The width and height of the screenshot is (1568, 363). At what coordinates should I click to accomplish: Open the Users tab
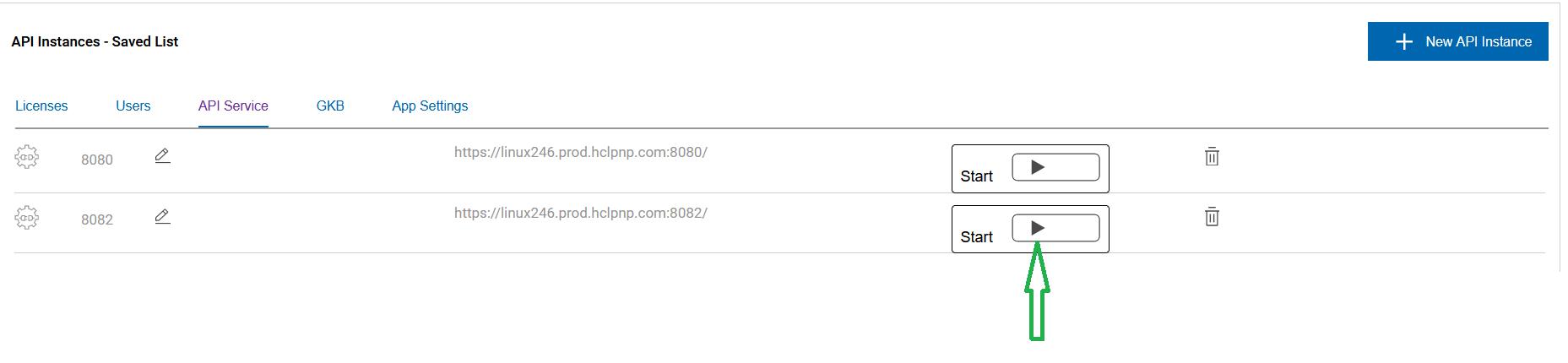click(x=133, y=106)
